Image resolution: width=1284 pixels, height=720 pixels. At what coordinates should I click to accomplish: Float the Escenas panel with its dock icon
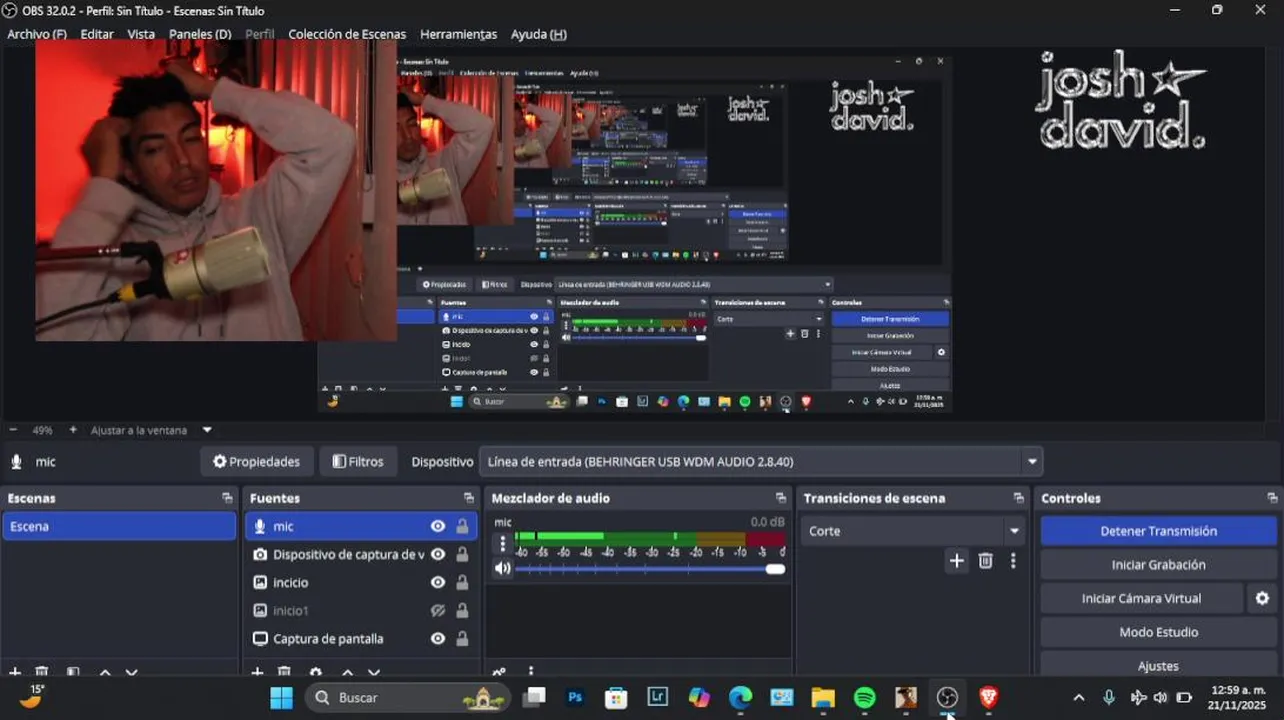227,498
